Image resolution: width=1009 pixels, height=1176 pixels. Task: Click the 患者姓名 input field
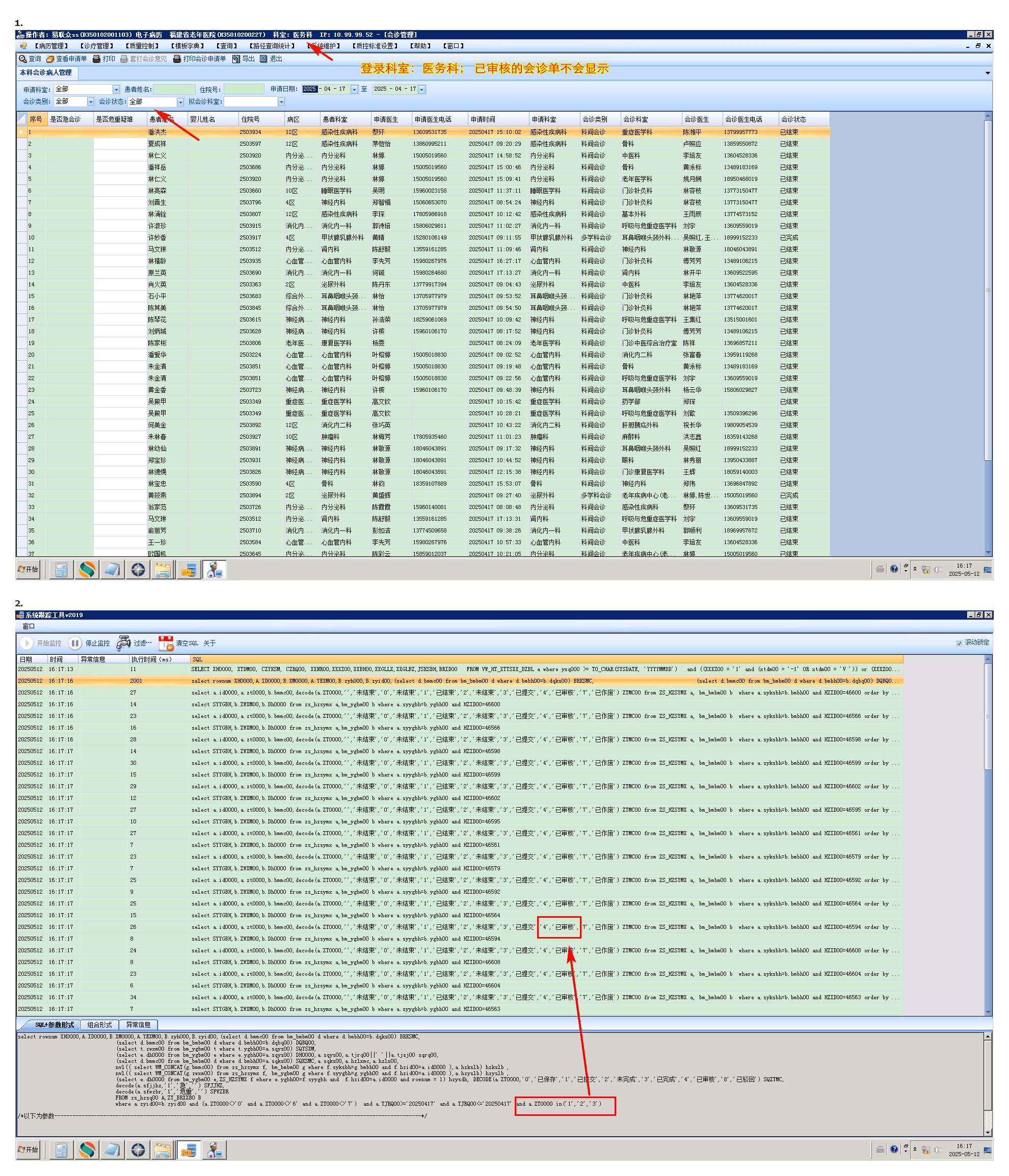174,90
